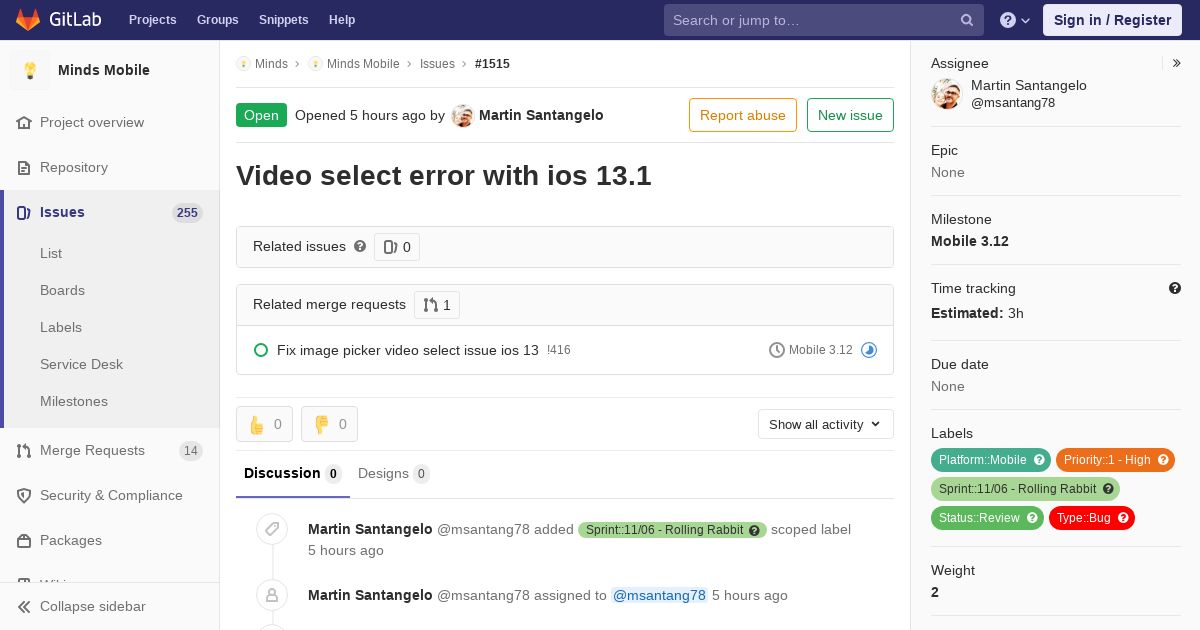1200x630 pixels.
Task: Collapse the right sidebar with double arrow
Action: pos(1177,63)
